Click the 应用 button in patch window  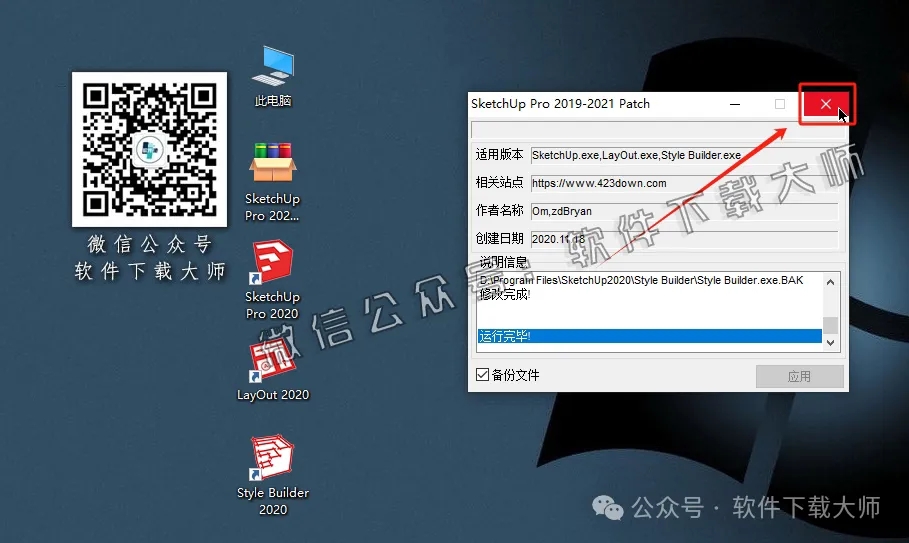[x=799, y=377]
